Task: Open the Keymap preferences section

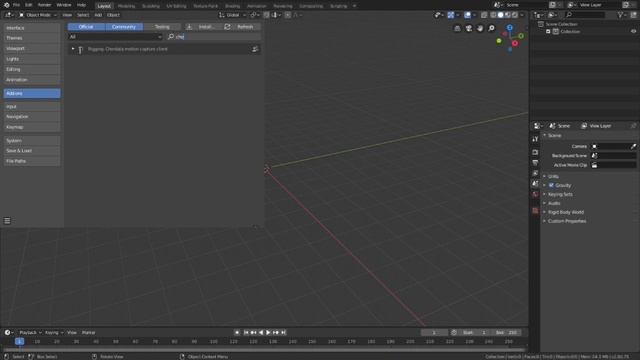Action: [x=32, y=127]
